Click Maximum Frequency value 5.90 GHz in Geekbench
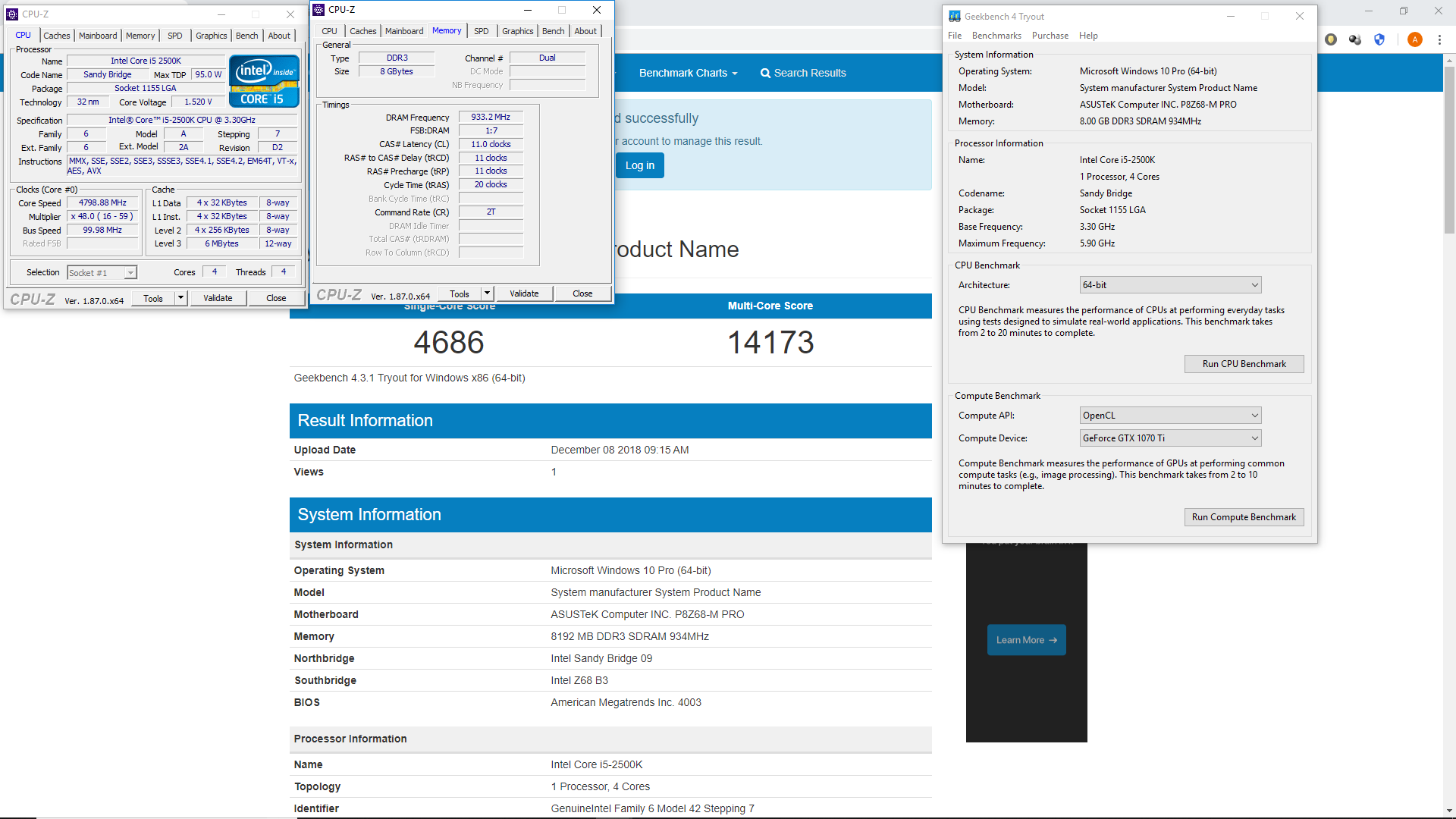Viewport: 1456px width, 819px height. coord(1097,243)
